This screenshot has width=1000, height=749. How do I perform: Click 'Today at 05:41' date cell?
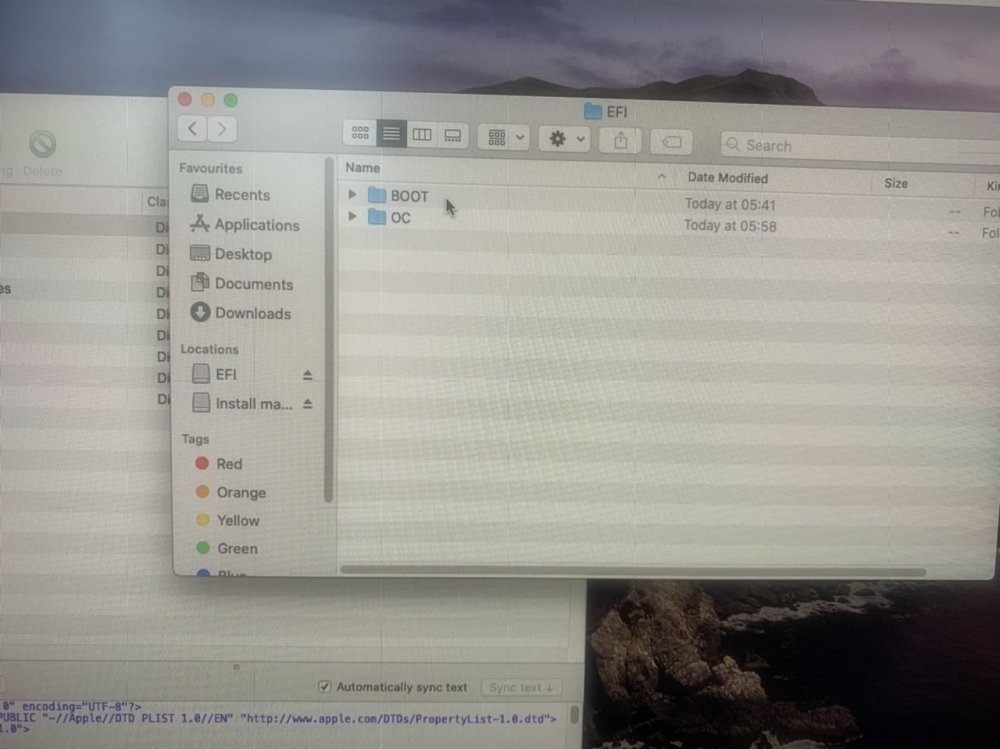coord(730,205)
